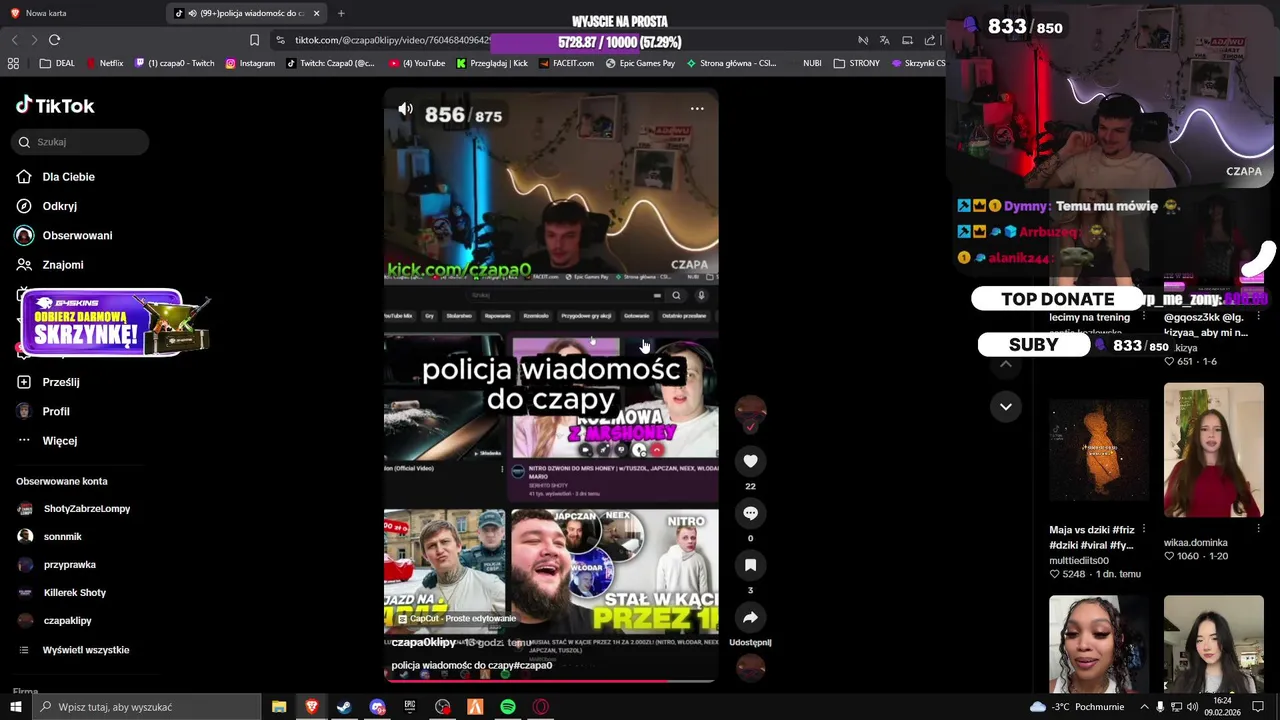The image size is (1280, 720).
Task: Open the Instagram bookmark
Action: coord(250,63)
